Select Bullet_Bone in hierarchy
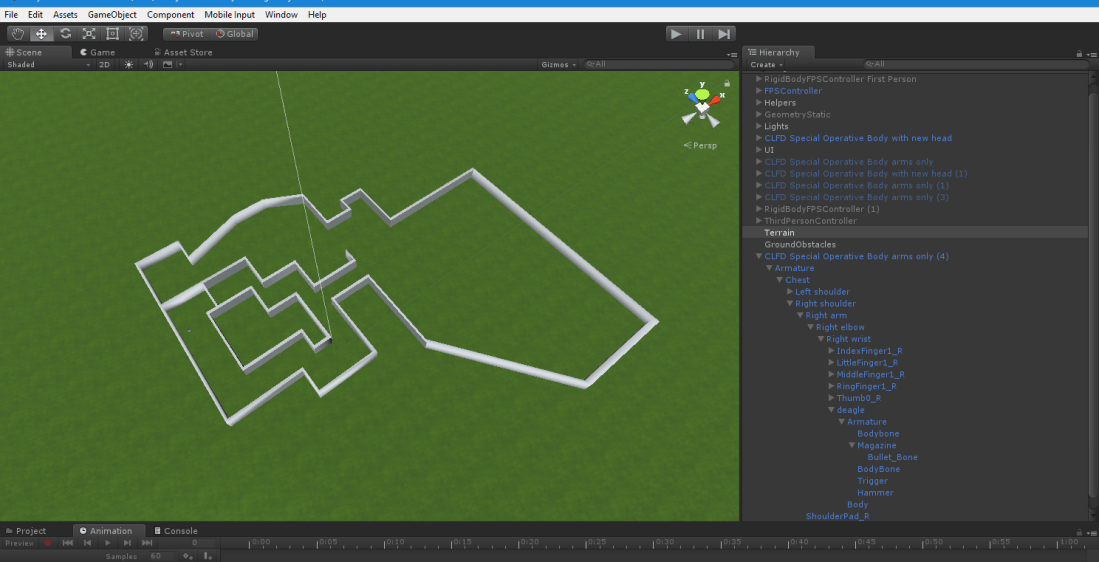Image resolution: width=1099 pixels, height=562 pixels. (892, 457)
